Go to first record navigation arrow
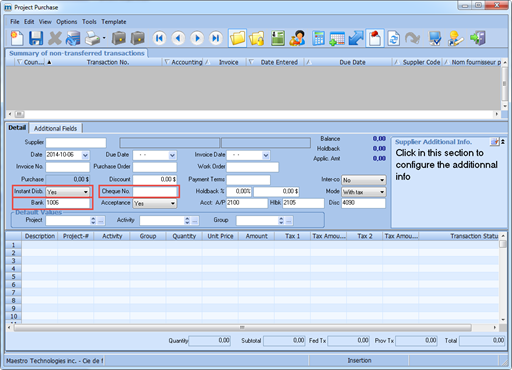 point(159,38)
